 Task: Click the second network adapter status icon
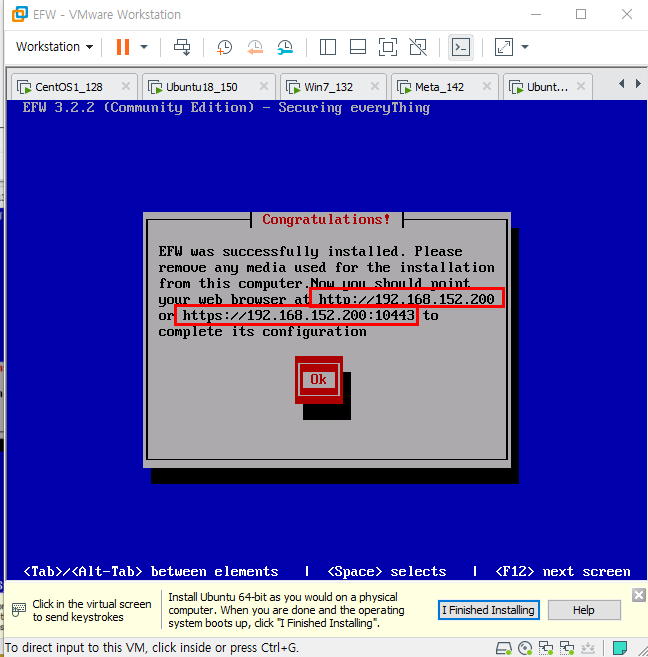(x=567, y=648)
